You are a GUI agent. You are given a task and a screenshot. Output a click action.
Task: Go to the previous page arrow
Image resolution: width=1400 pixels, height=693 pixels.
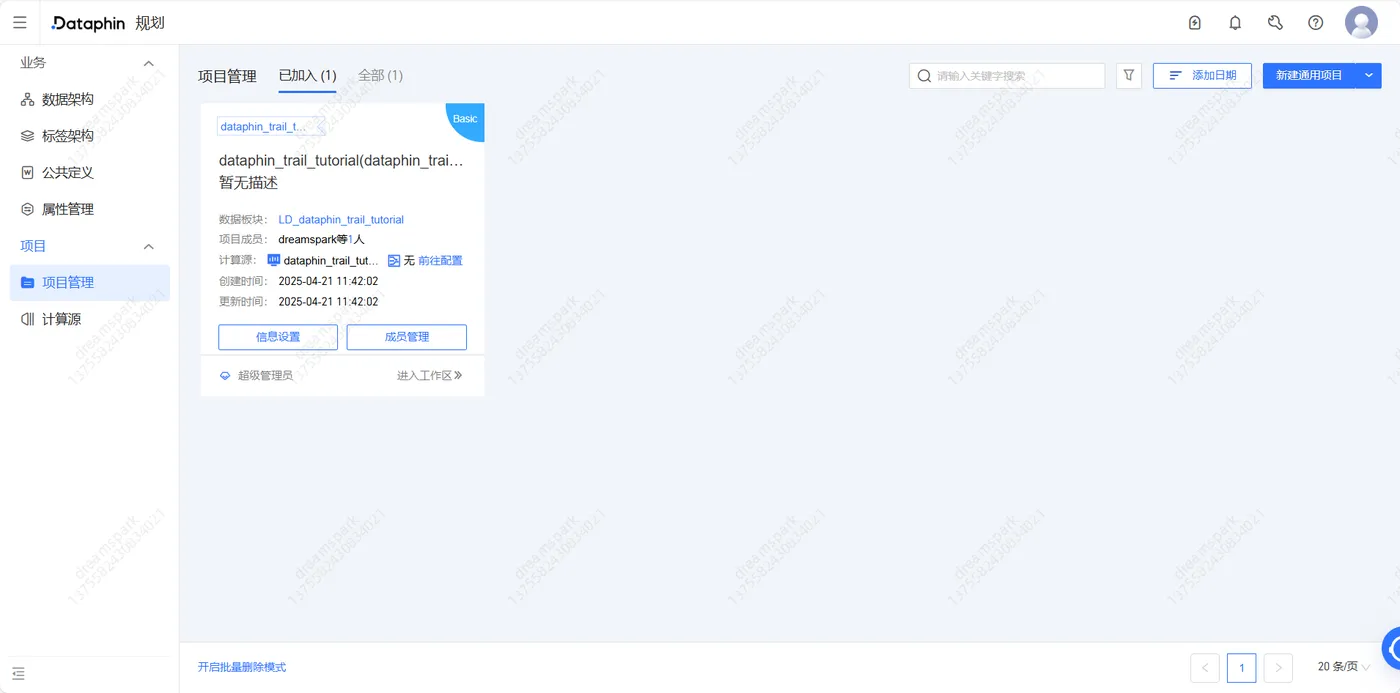click(x=1205, y=668)
